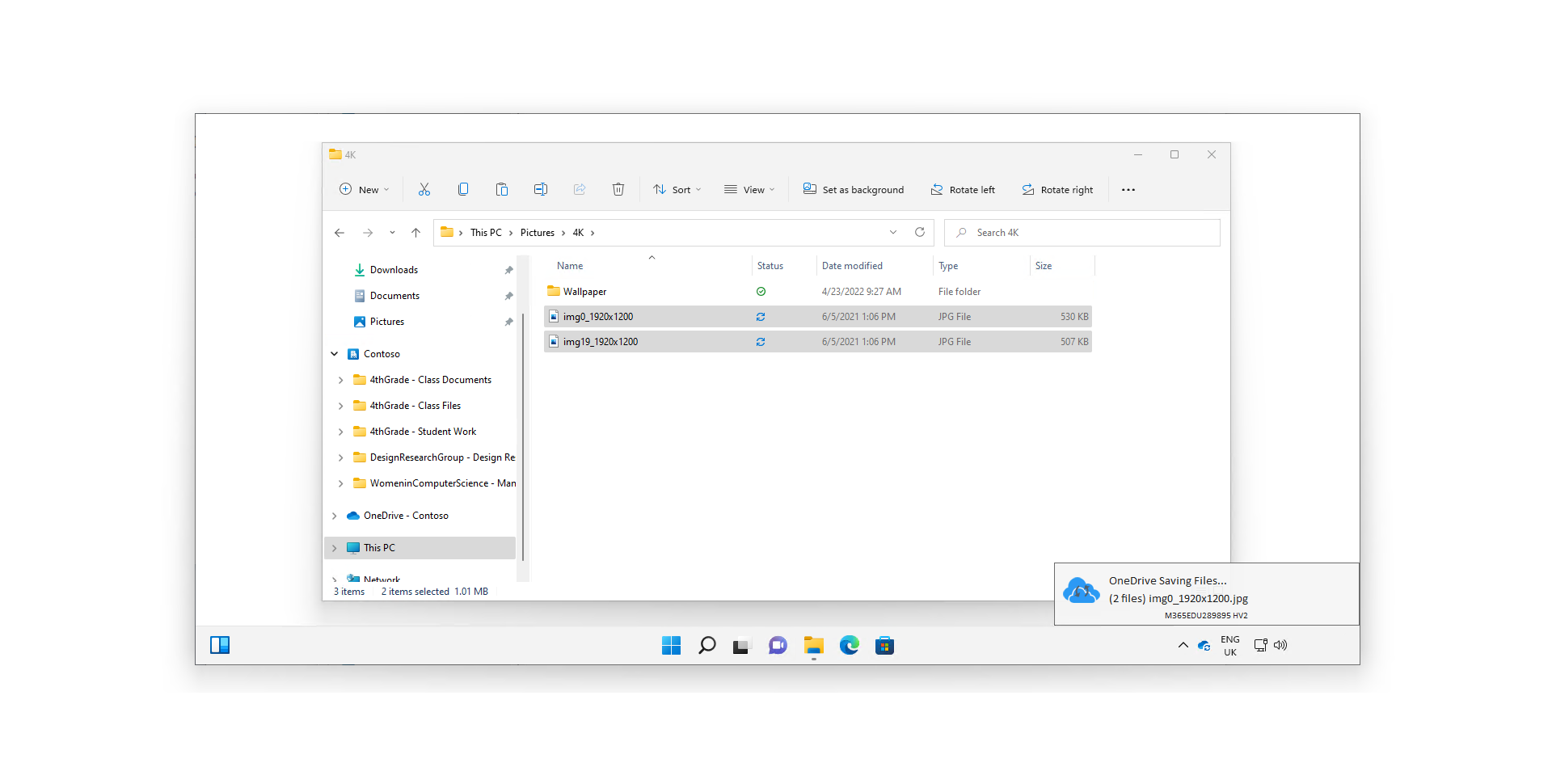Open the Sort dropdown menu
This screenshot has height=784, width=1552.
pos(677,190)
